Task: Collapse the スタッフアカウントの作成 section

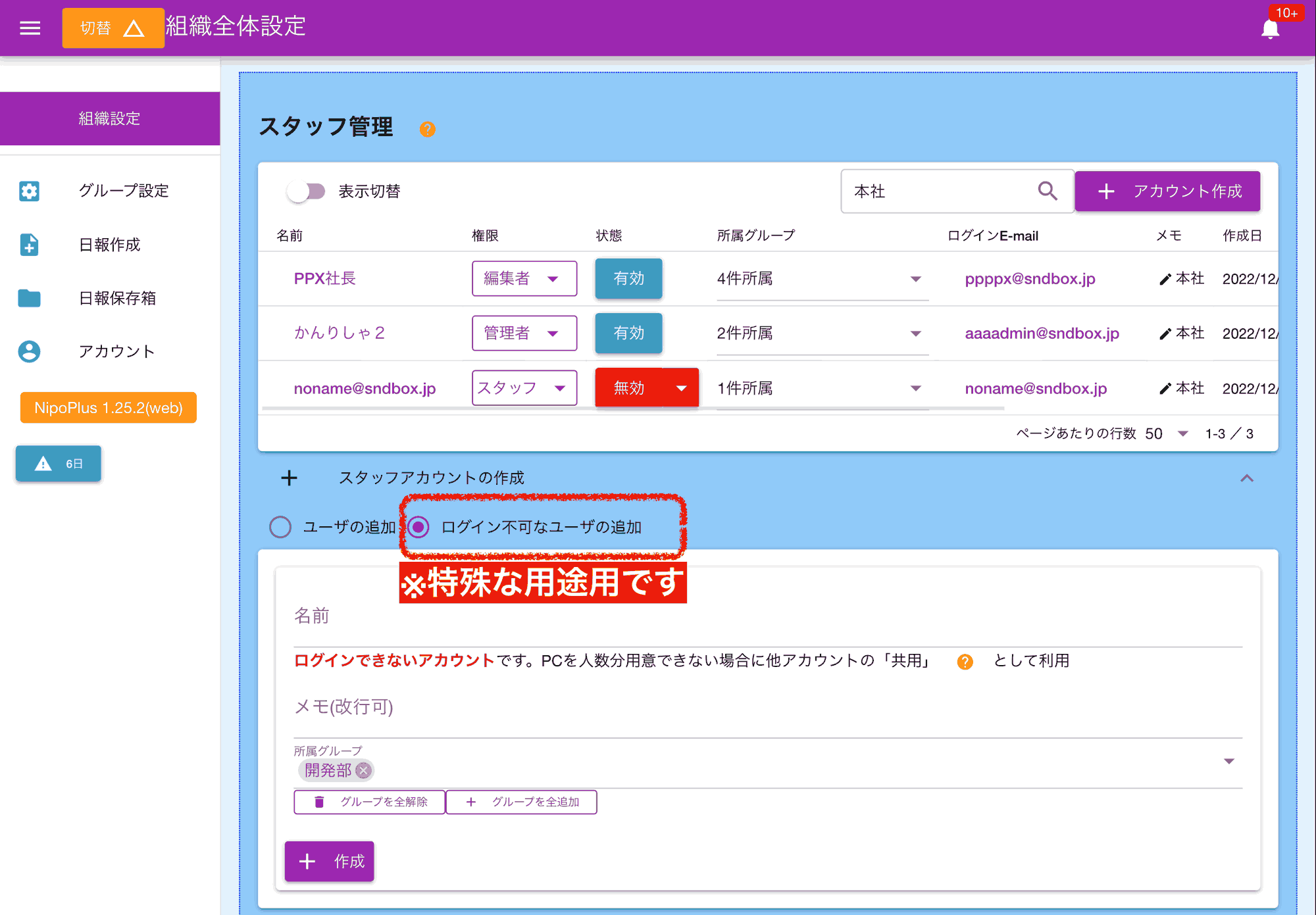Action: 1246,478
